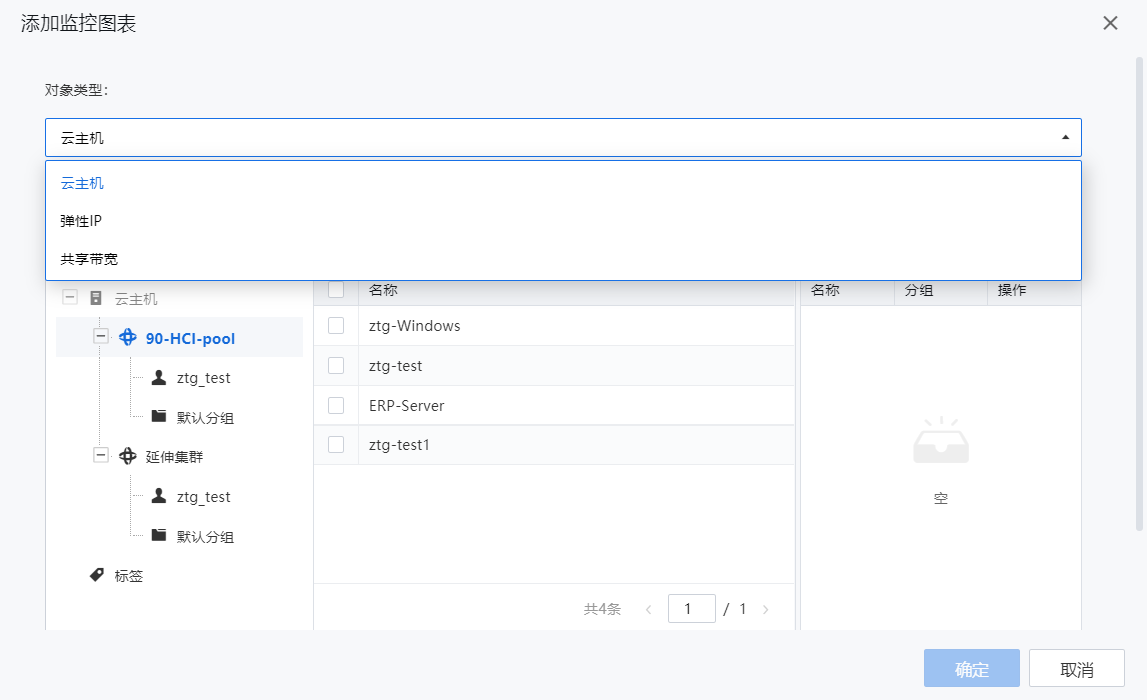Toggle the select-all checkbox in 名称 header

[336, 290]
